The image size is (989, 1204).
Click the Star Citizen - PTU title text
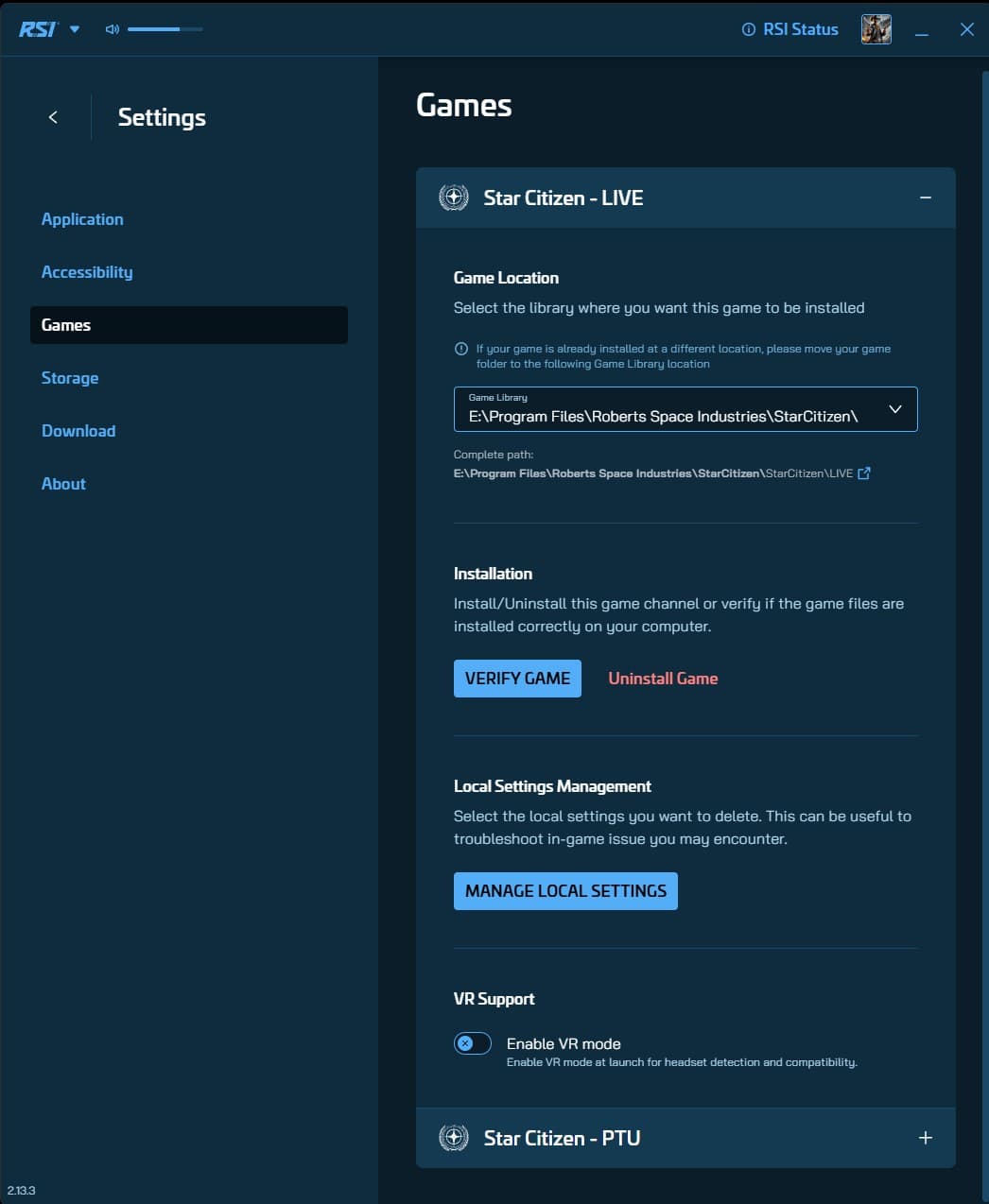562,1138
